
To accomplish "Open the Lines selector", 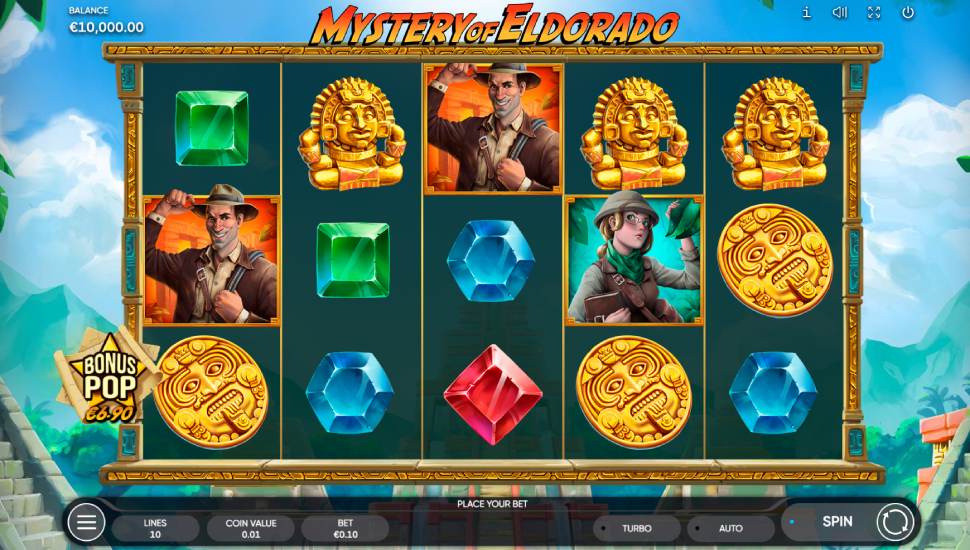I will click(155, 528).
